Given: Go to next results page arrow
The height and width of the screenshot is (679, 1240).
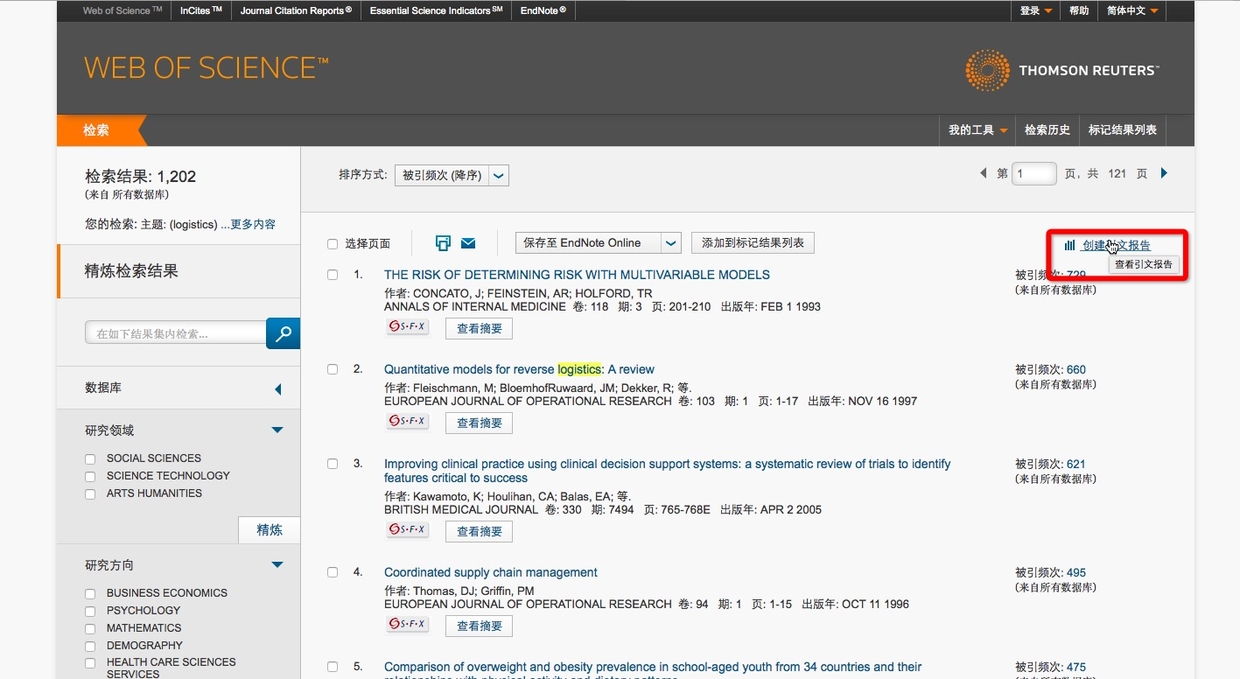Looking at the screenshot, I should [1164, 173].
